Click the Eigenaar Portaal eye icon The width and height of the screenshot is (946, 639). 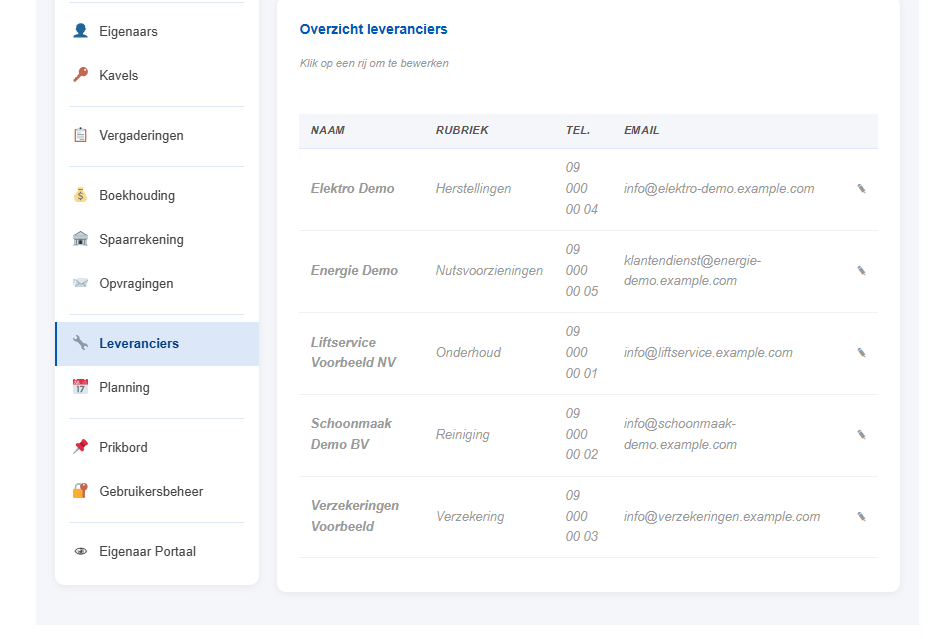(80, 551)
